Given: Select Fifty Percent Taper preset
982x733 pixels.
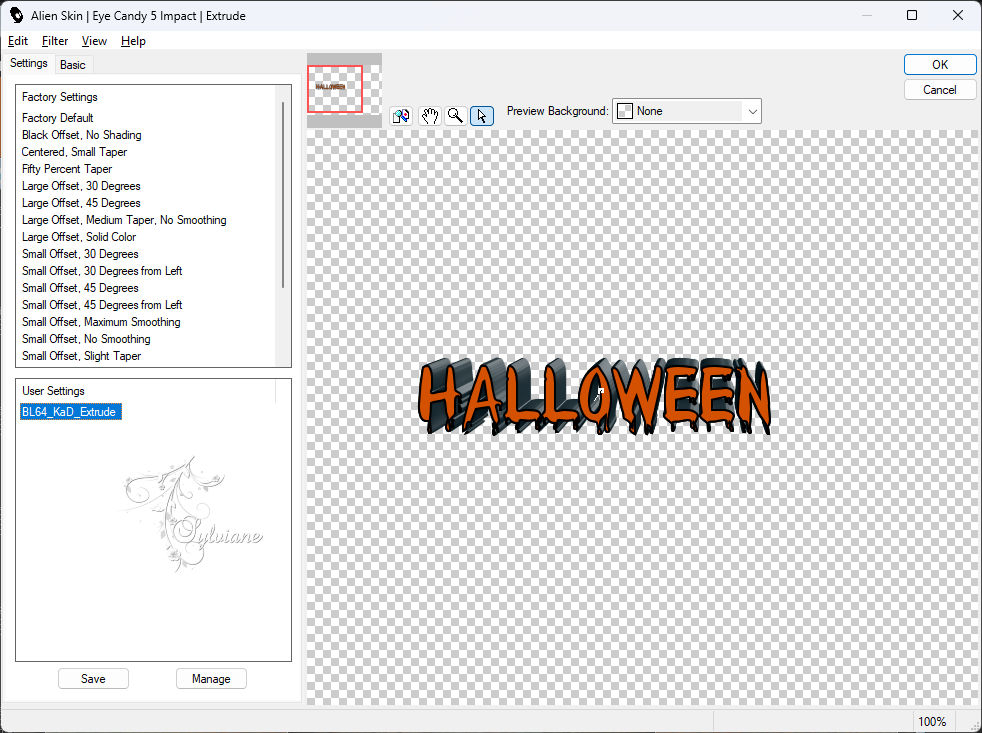Looking at the screenshot, I should pyautogui.click(x=67, y=169).
